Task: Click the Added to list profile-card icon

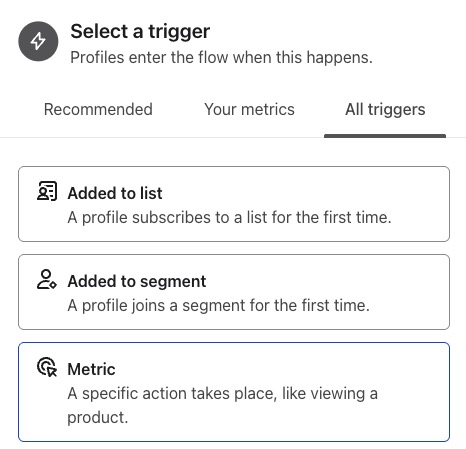Action: coord(47,191)
